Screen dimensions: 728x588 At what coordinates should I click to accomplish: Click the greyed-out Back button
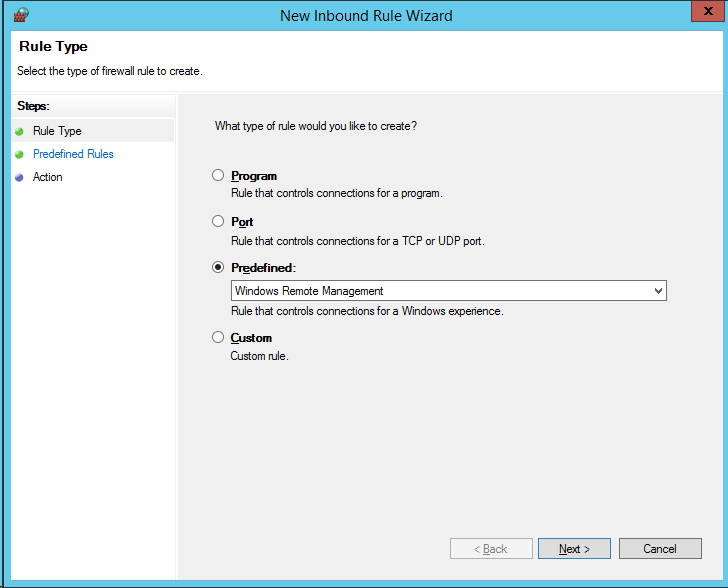point(490,549)
